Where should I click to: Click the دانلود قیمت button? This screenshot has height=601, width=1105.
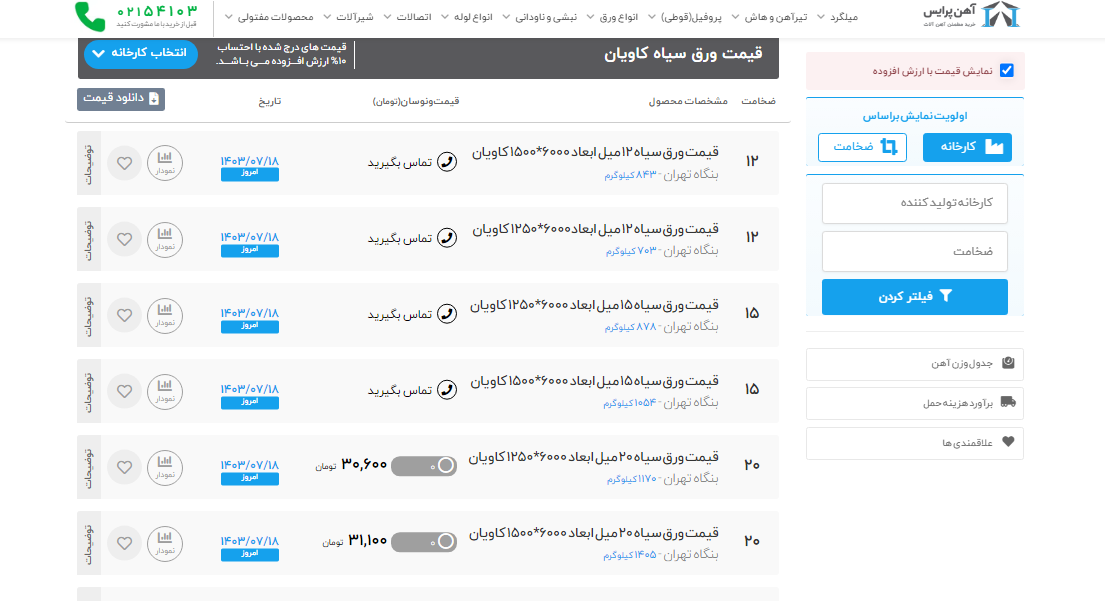(121, 99)
